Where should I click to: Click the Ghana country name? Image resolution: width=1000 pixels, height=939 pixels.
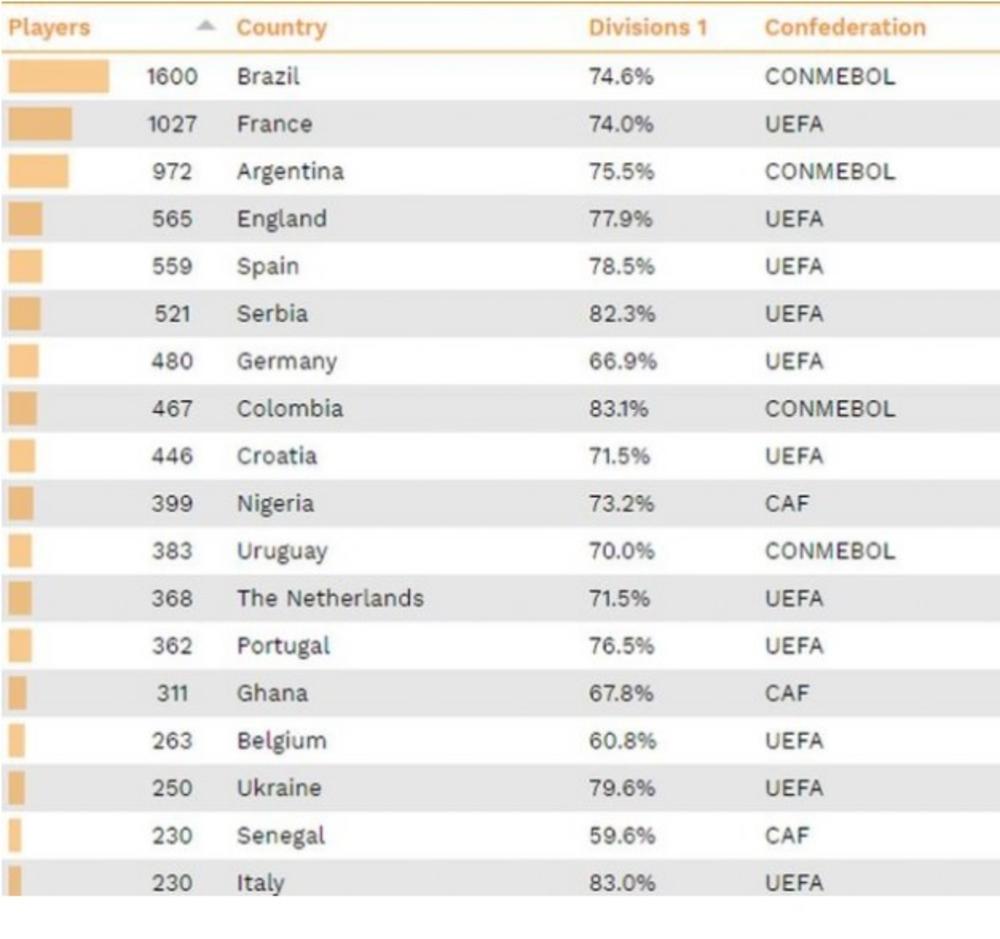(272, 693)
